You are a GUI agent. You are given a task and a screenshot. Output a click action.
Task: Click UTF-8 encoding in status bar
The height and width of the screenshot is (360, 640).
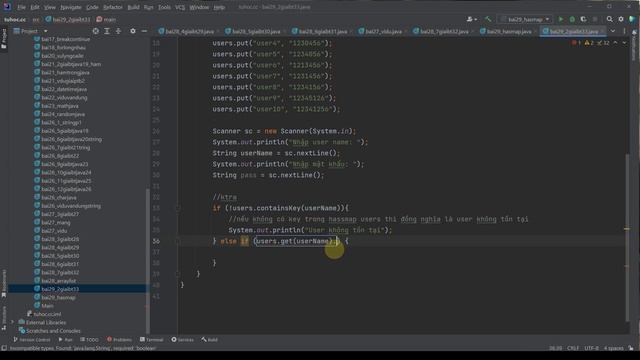(591, 348)
